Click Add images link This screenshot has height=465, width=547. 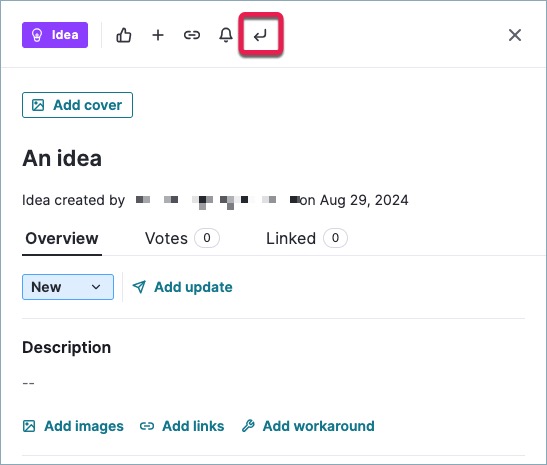73,426
